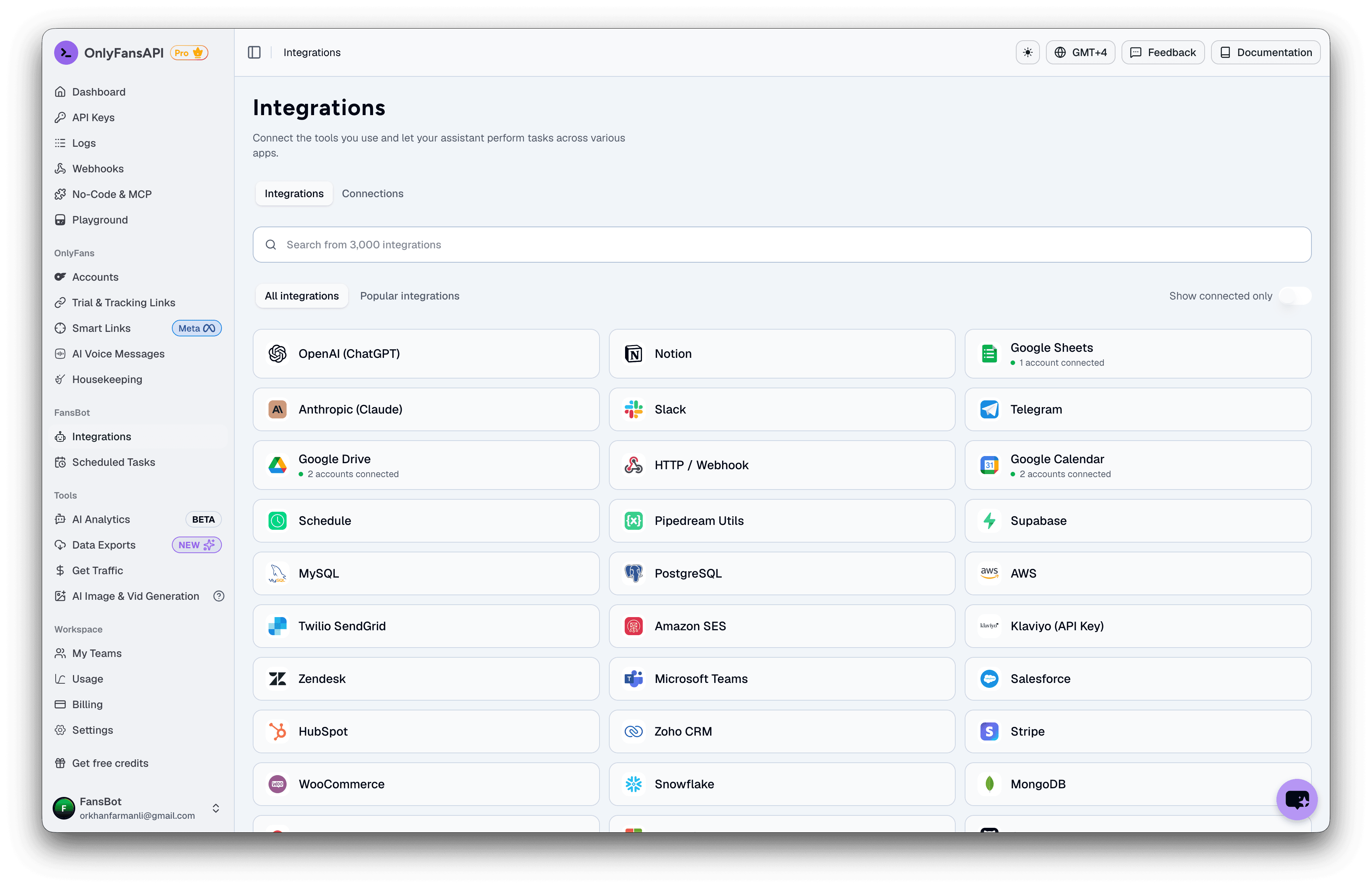Open the Documentation button
1372x888 pixels.
pyautogui.click(x=1266, y=52)
